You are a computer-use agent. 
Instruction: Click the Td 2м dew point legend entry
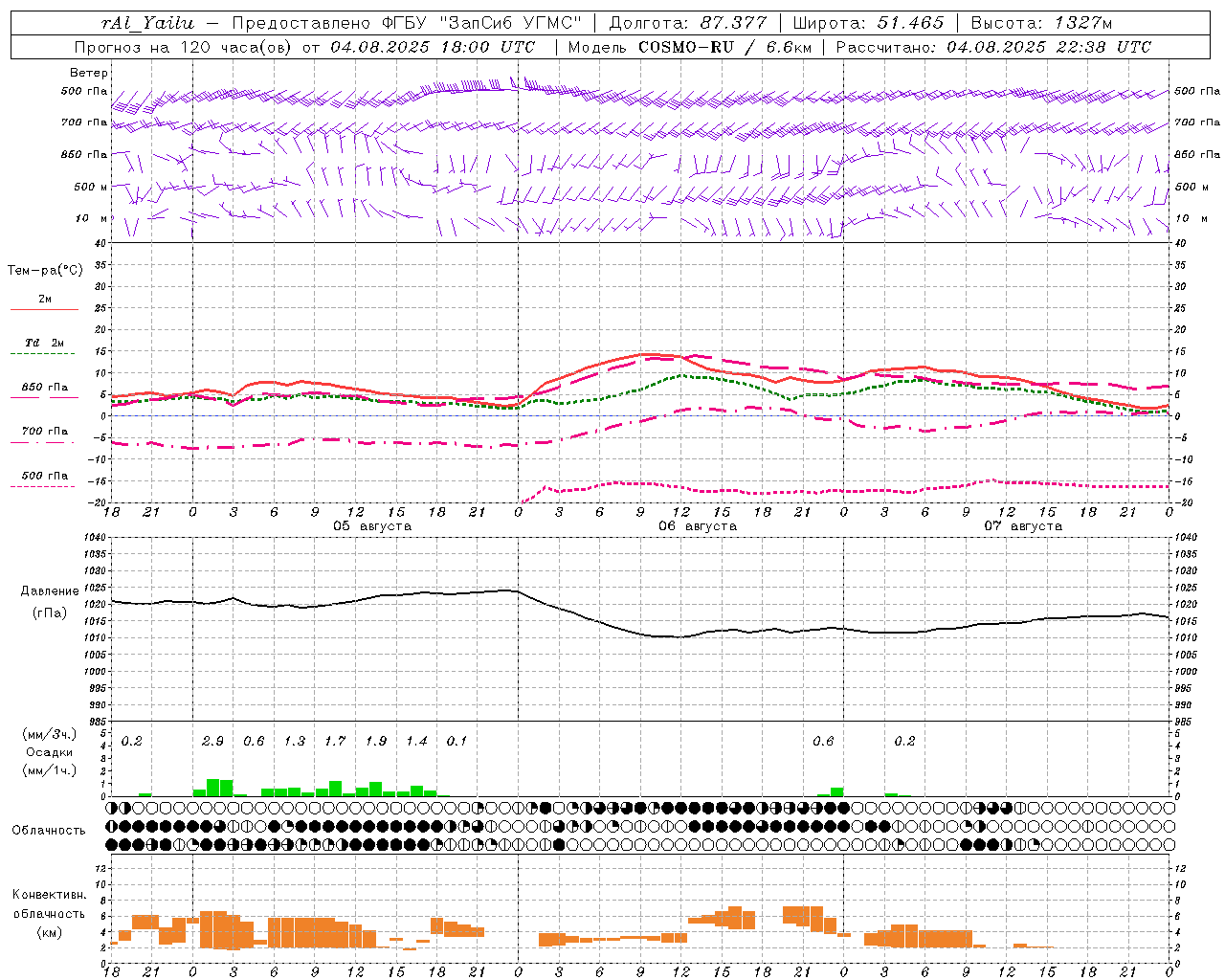45,343
